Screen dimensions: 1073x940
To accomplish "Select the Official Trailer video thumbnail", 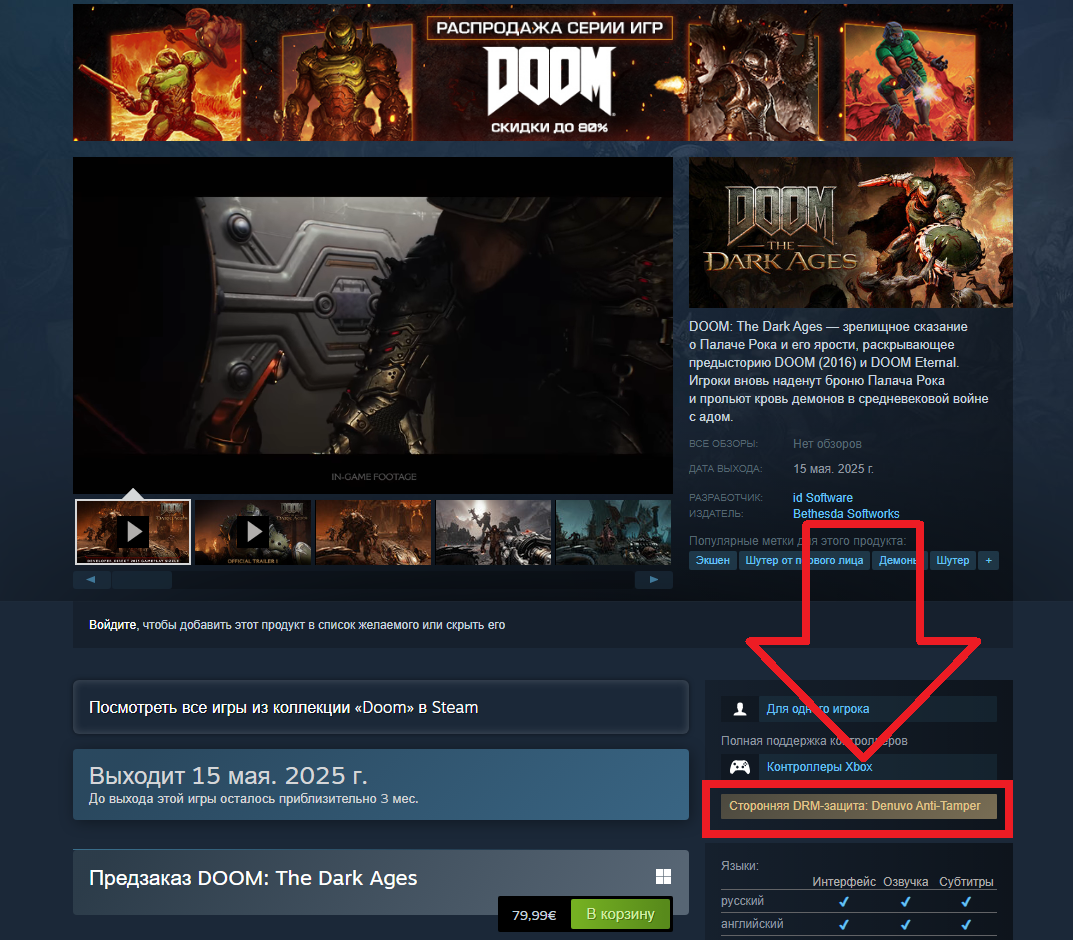I will 253,532.
